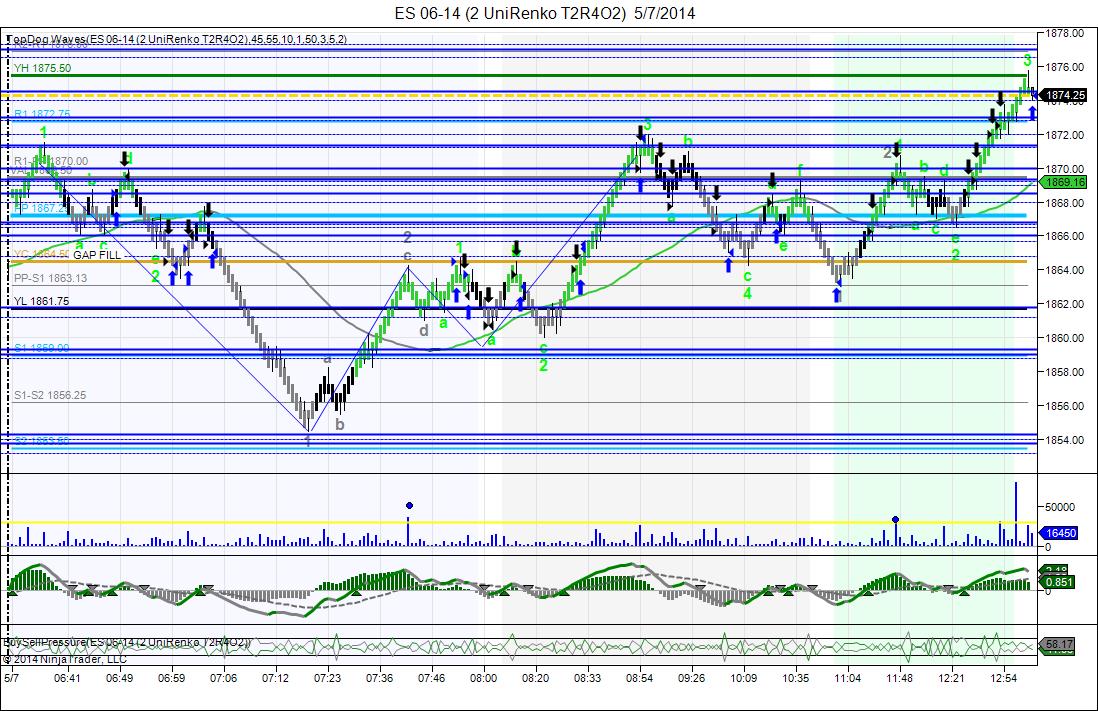Click the BuySellPressure indicator label
1098x711 pixels.
[127, 642]
